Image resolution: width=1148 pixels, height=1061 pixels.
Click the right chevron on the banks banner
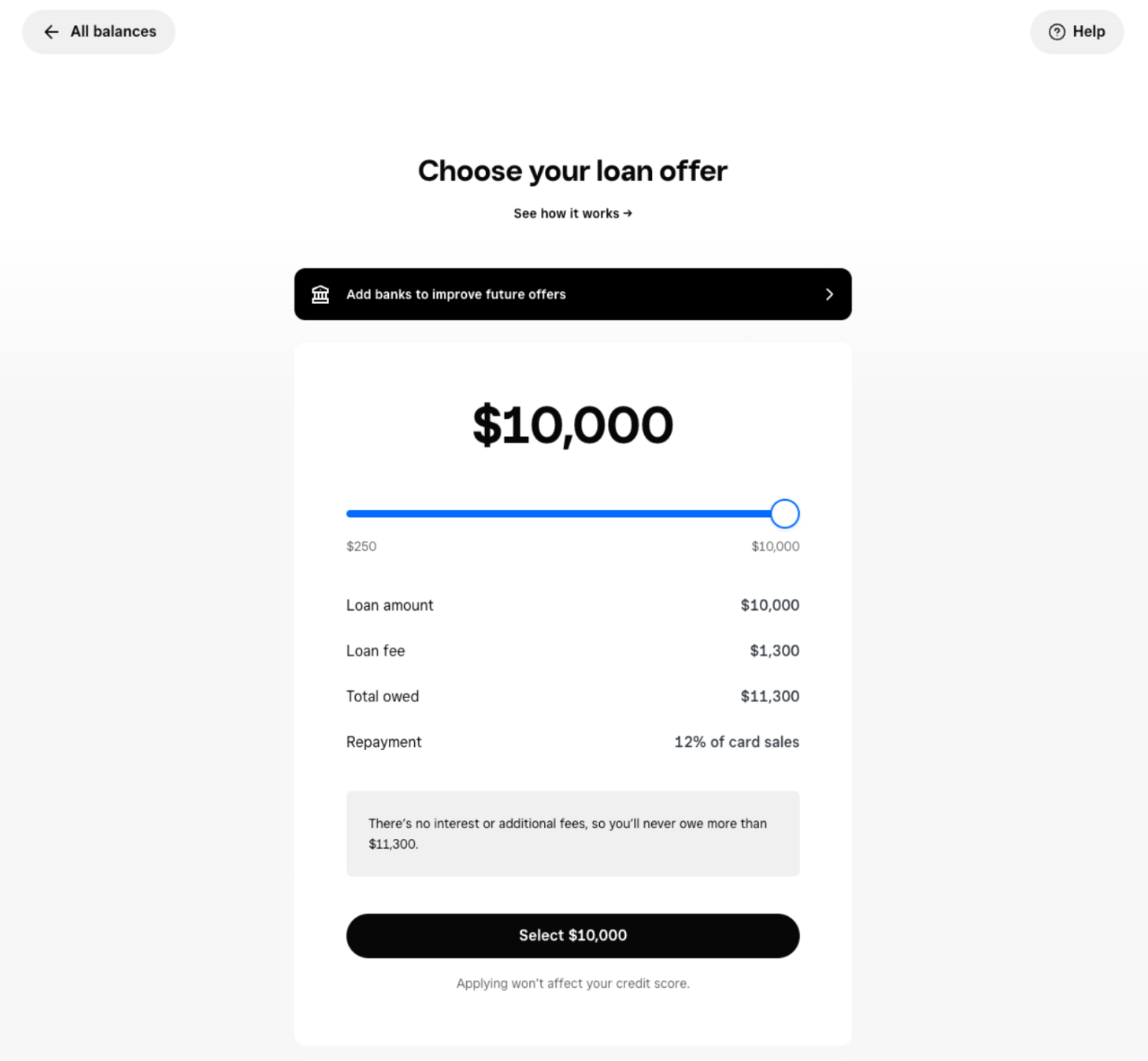pyautogui.click(x=828, y=294)
